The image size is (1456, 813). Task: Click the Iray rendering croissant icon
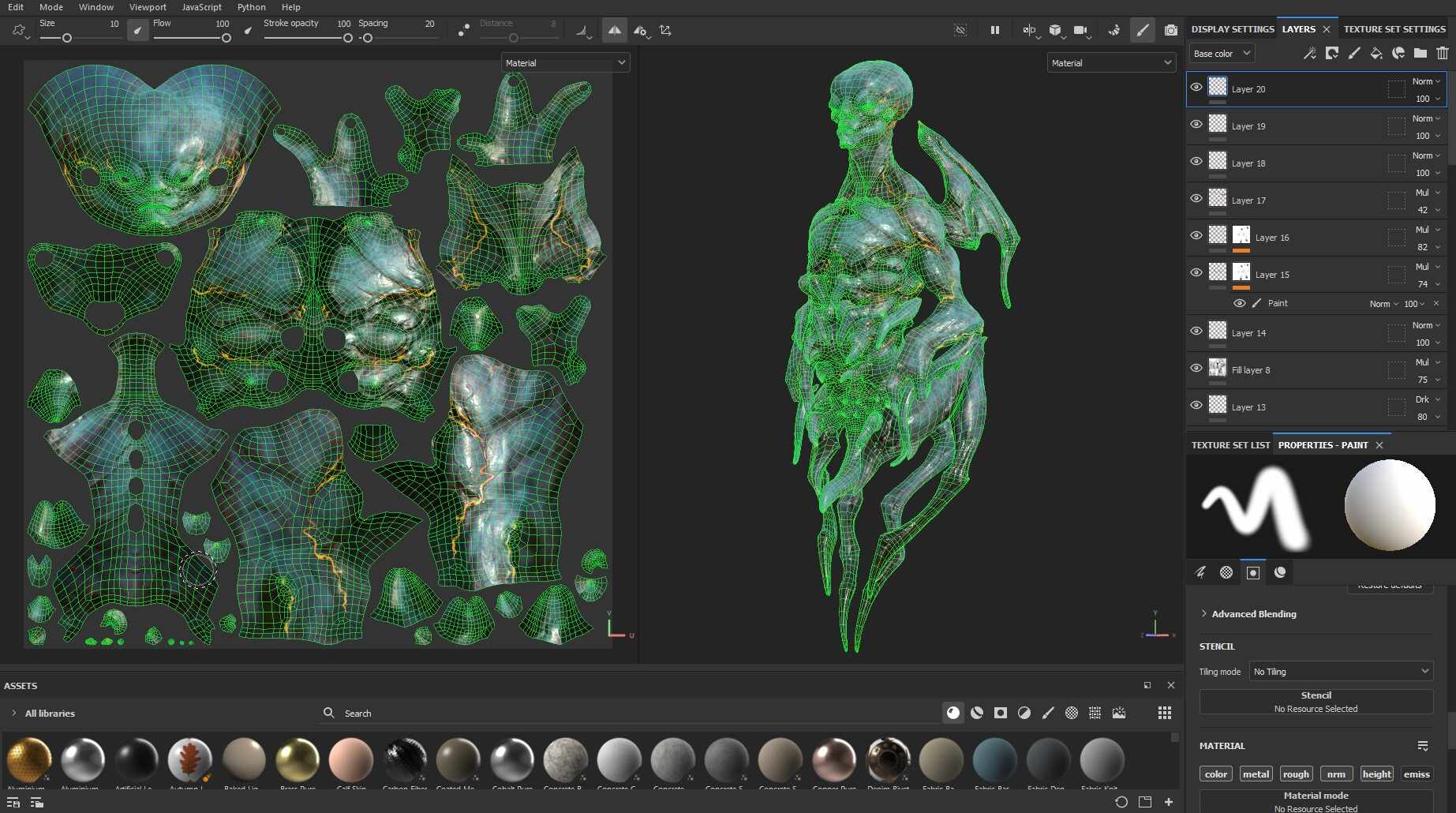[x=1114, y=30]
